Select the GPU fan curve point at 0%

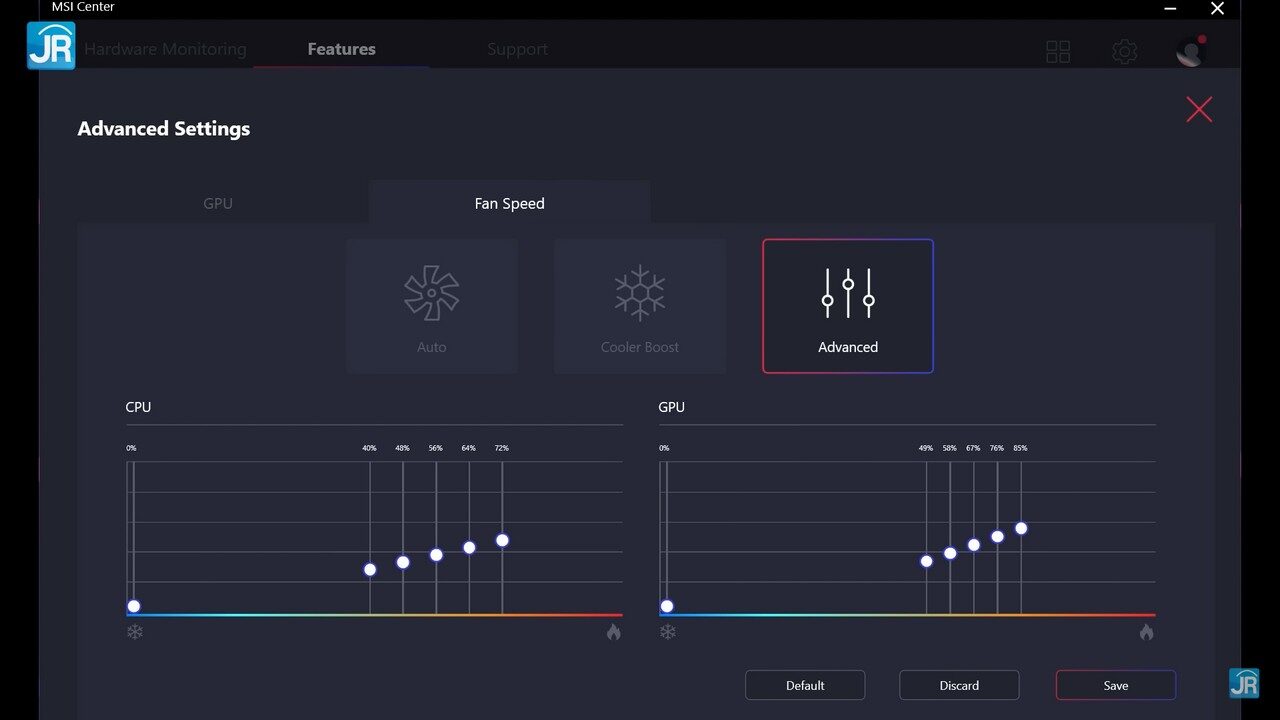667,606
